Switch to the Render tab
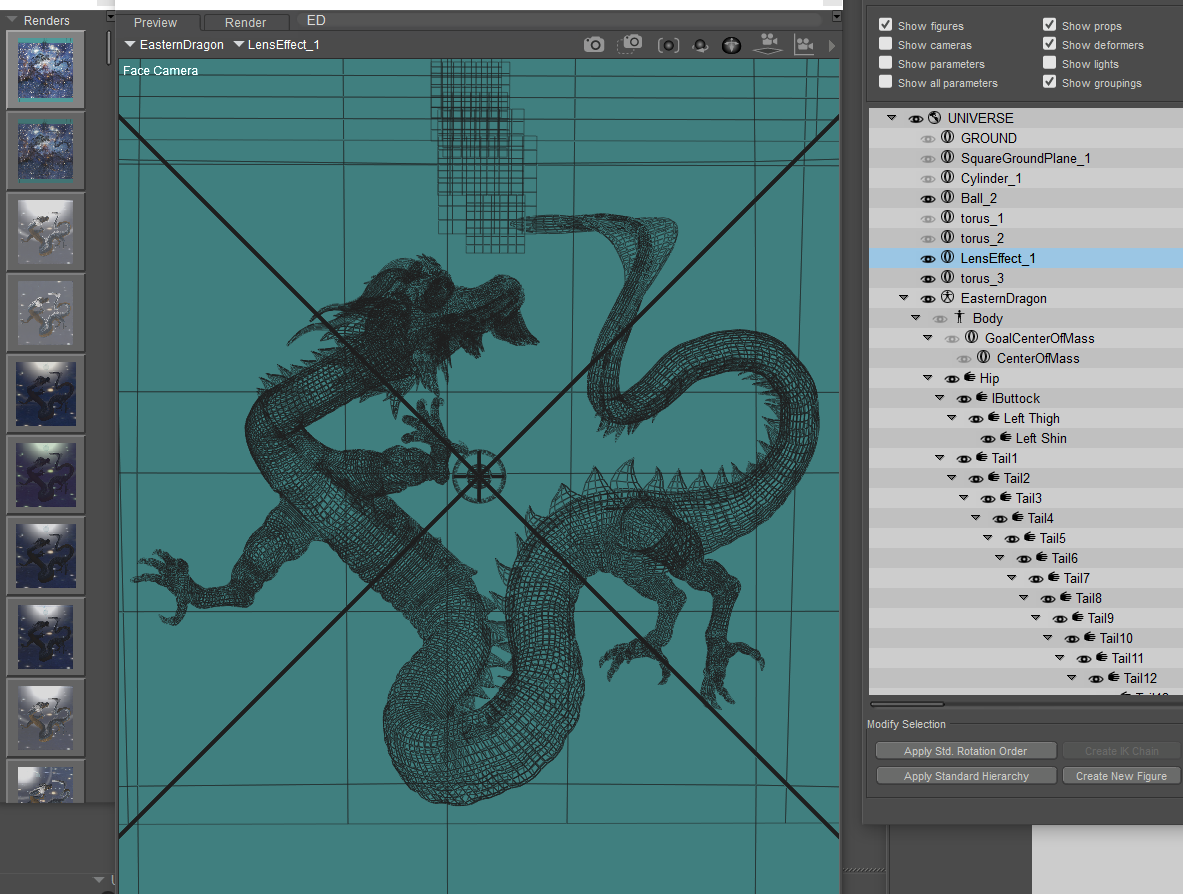 (245, 22)
